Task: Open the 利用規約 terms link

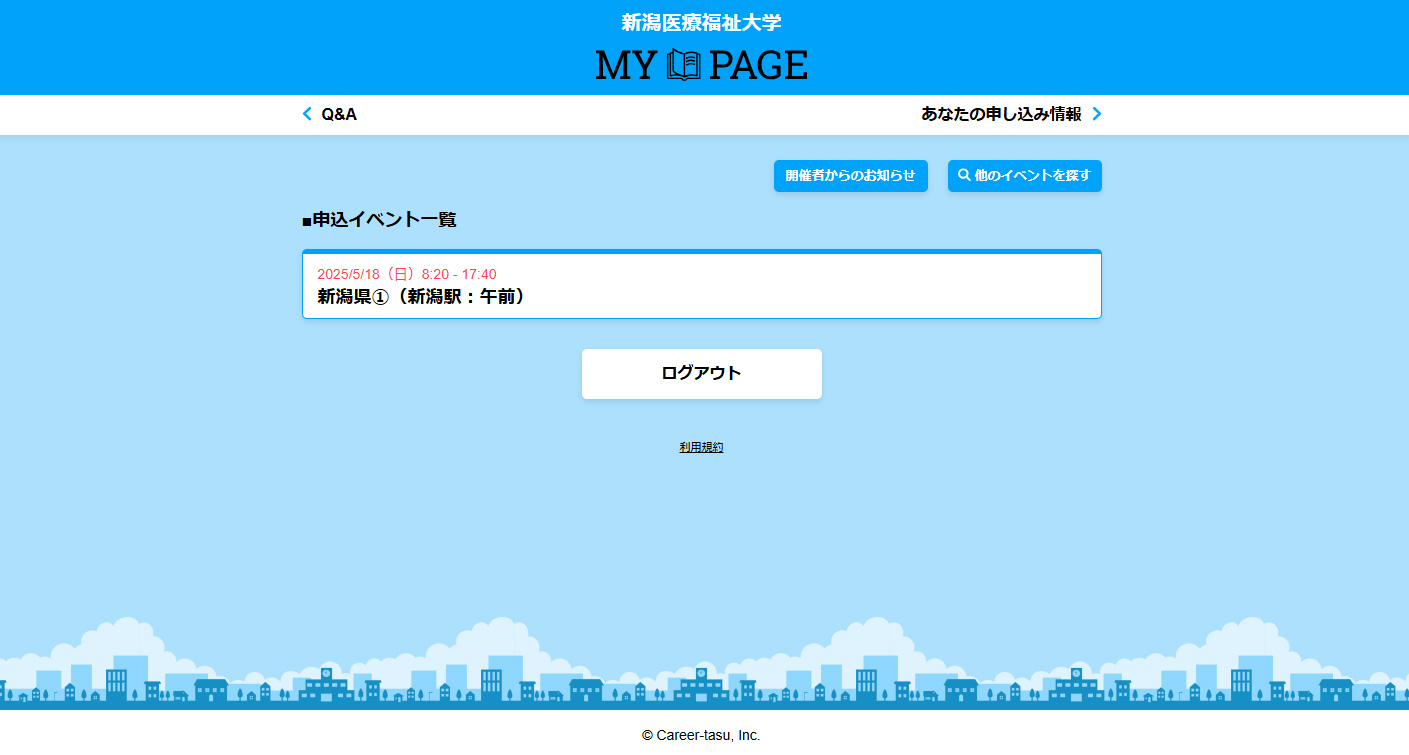Action: coord(701,447)
